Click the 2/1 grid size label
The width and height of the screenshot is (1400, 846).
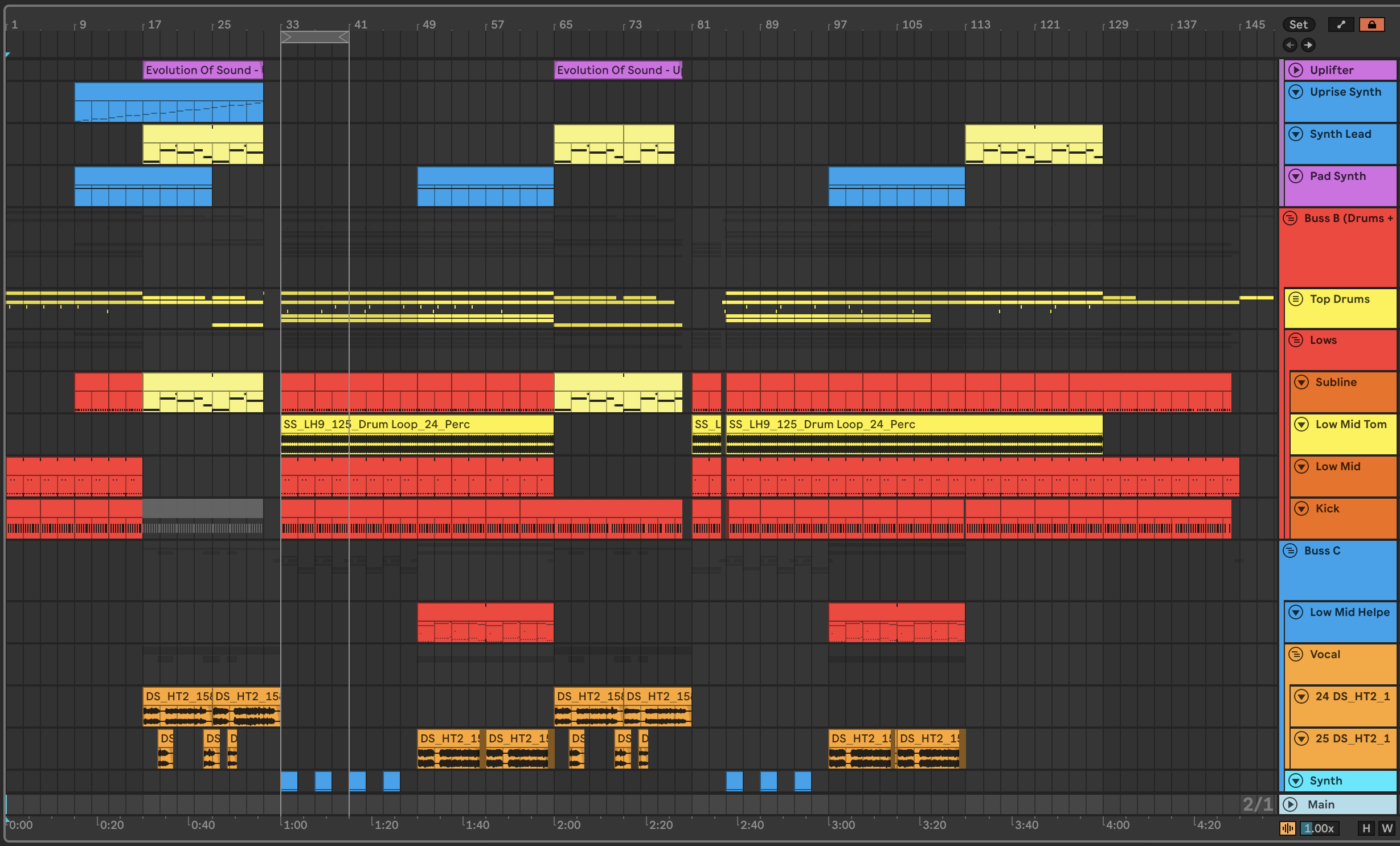pos(1257,804)
